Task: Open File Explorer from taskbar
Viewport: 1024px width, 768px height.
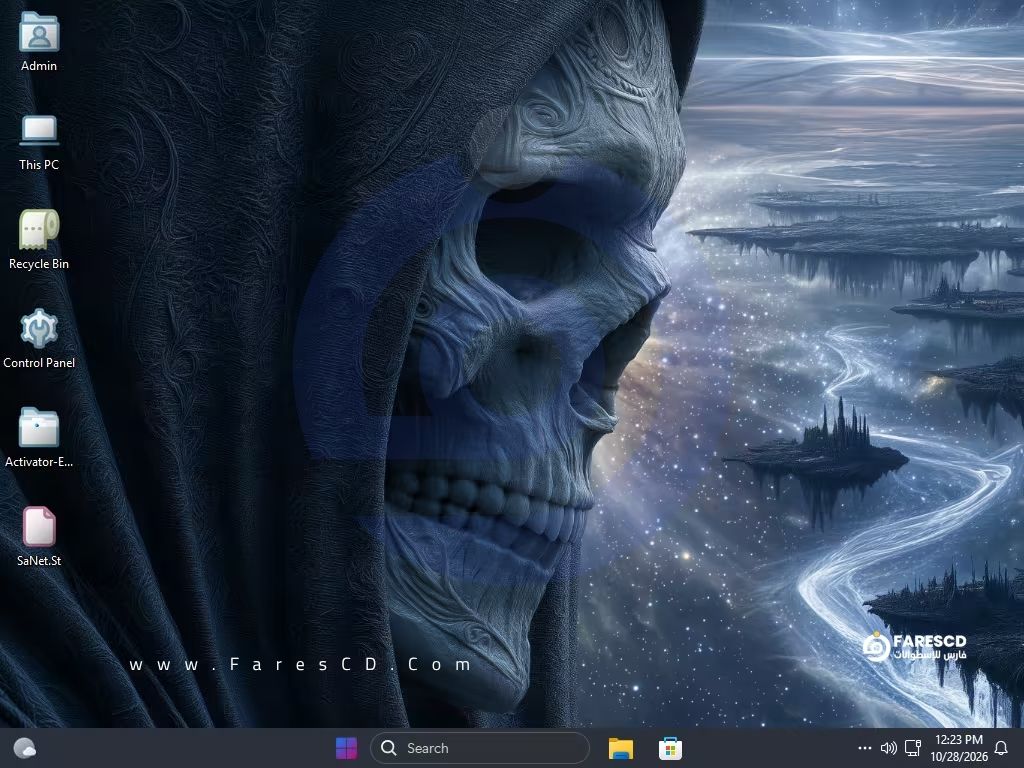Action: tap(620, 748)
